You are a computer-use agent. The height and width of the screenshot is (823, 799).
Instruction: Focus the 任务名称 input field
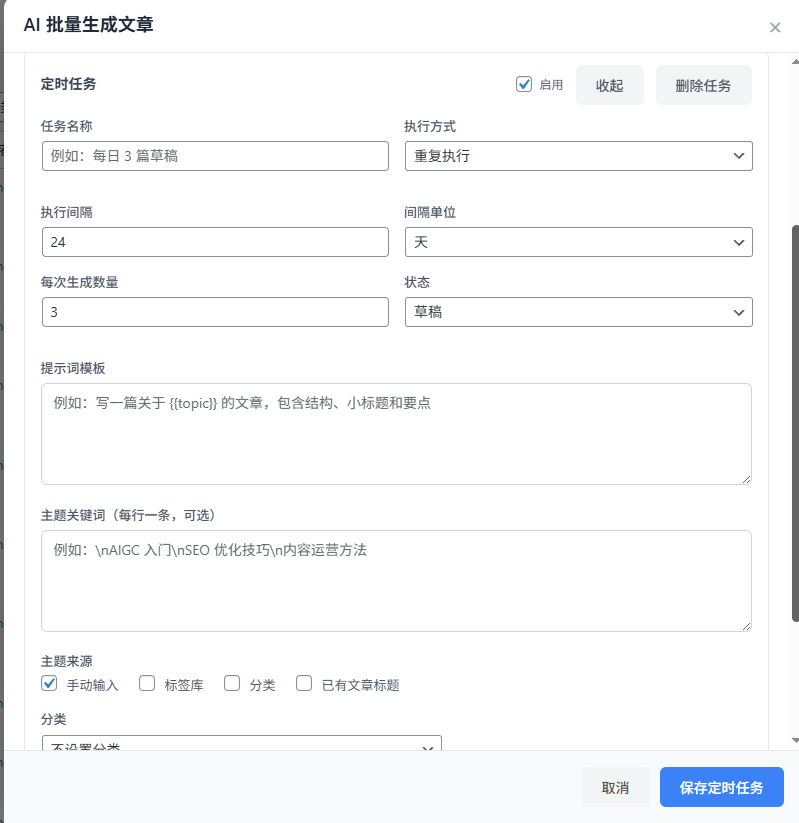coord(215,156)
